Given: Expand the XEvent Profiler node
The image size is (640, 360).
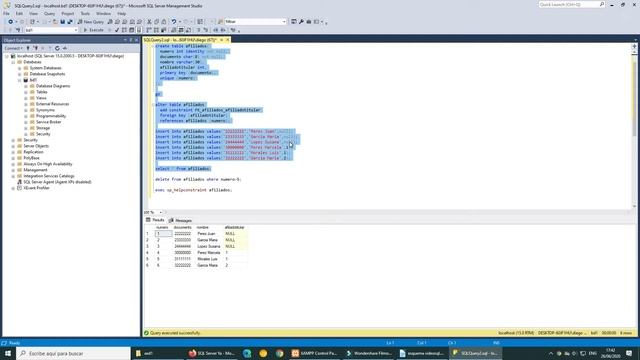Looking at the screenshot, I should click(x=13, y=188).
